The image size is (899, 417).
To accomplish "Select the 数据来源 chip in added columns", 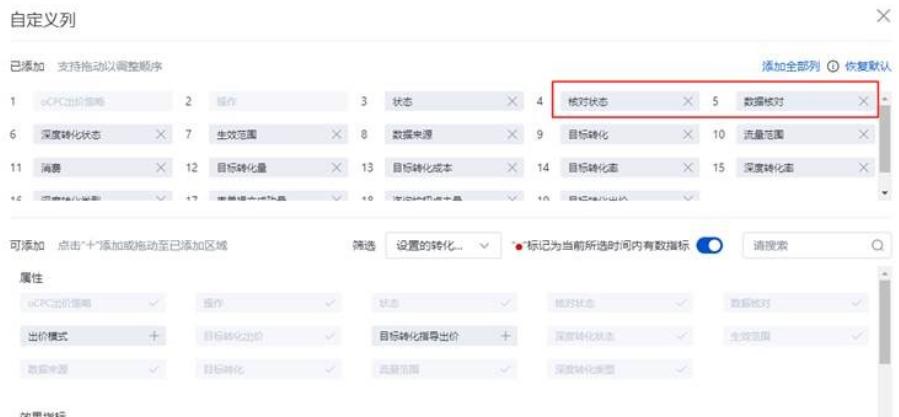I will coord(454,135).
